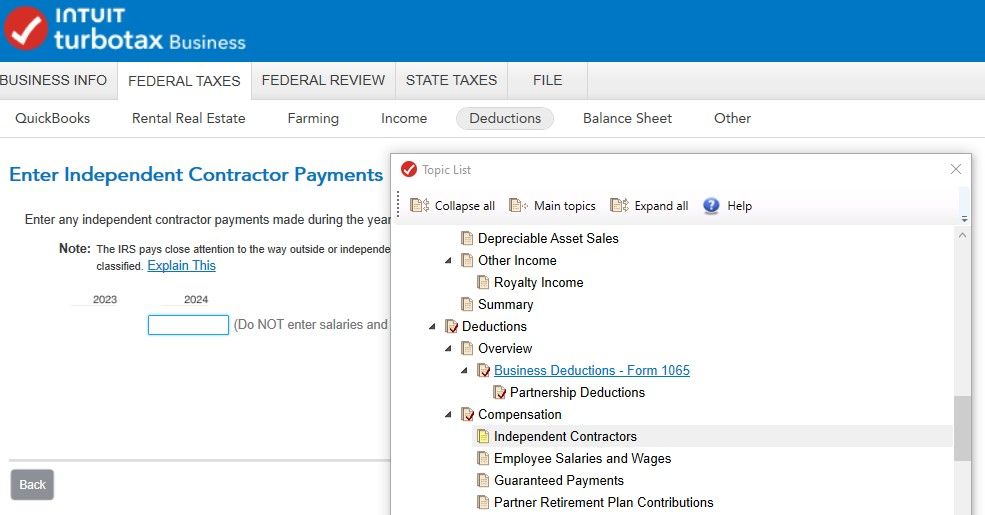This screenshot has height=515, width=985.
Task: Open the blue Help question icon
Action: click(x=711, y=205)
